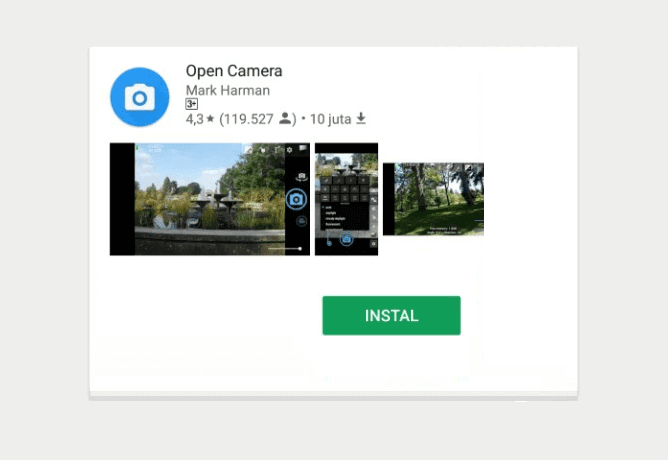Open the forest trees screenshot thumbnail
This screenshot has width=668, height=460.
(433, 199)
